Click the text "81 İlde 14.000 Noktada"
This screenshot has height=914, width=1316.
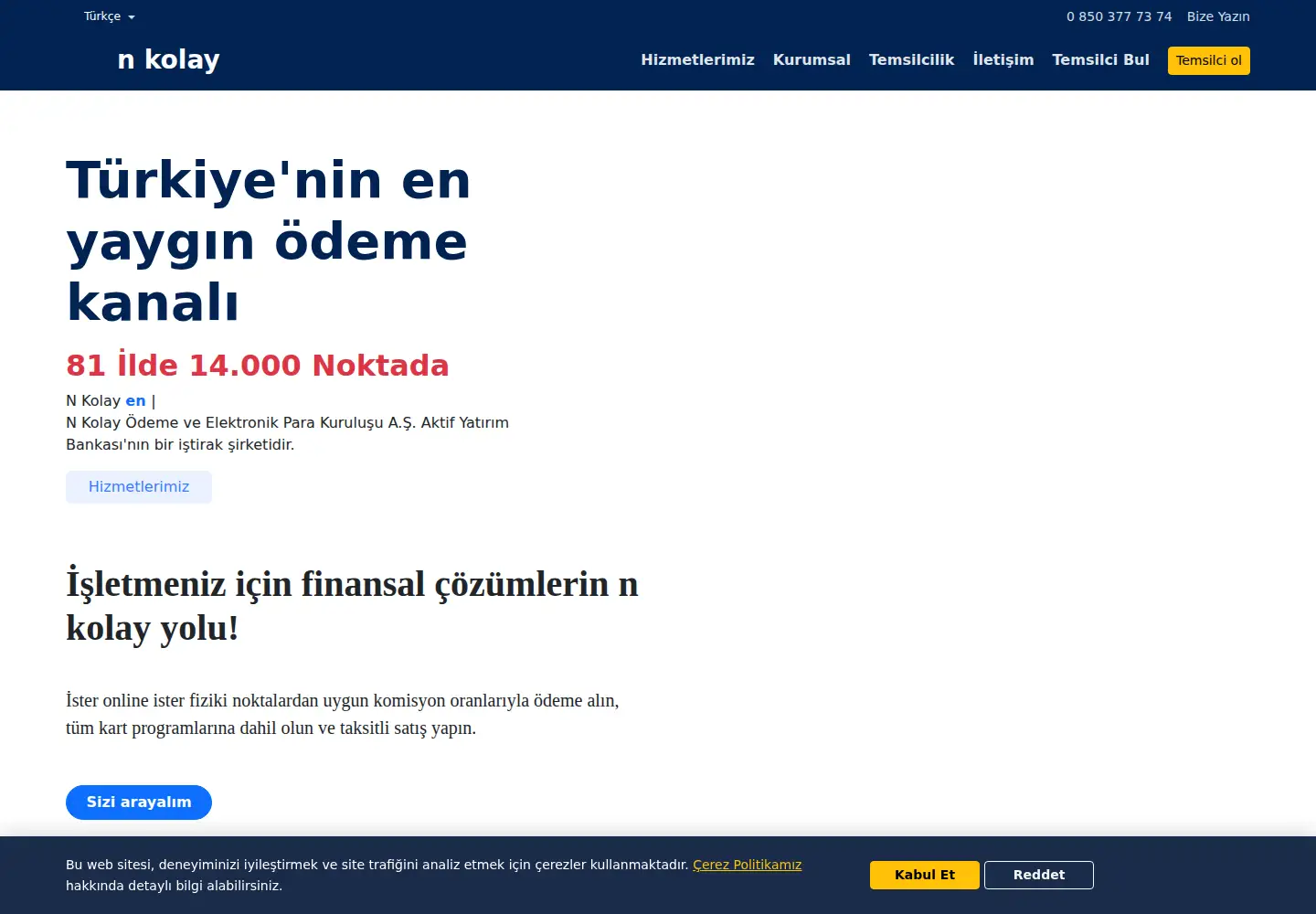coord(258,365)
